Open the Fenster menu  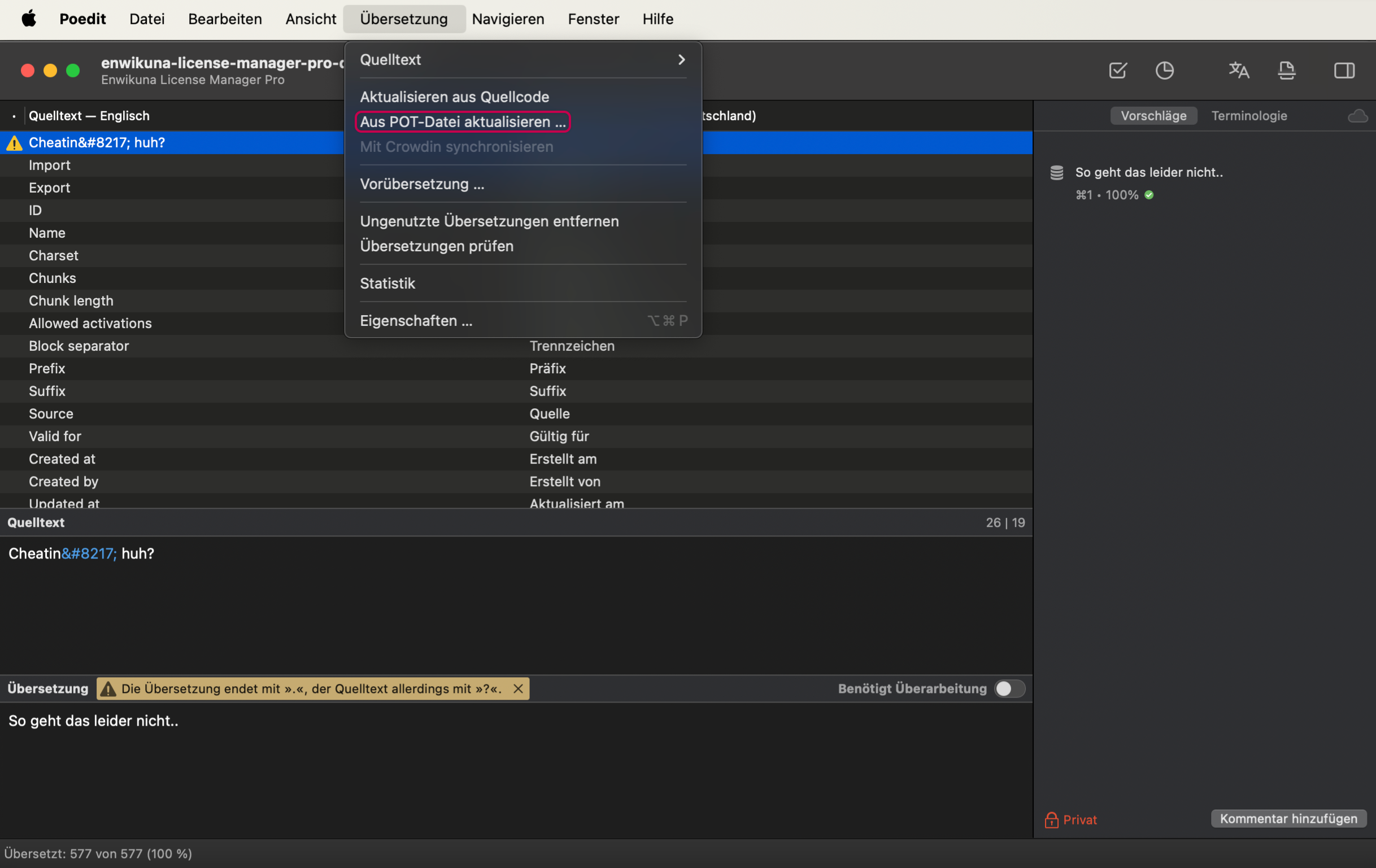(593, 19)
